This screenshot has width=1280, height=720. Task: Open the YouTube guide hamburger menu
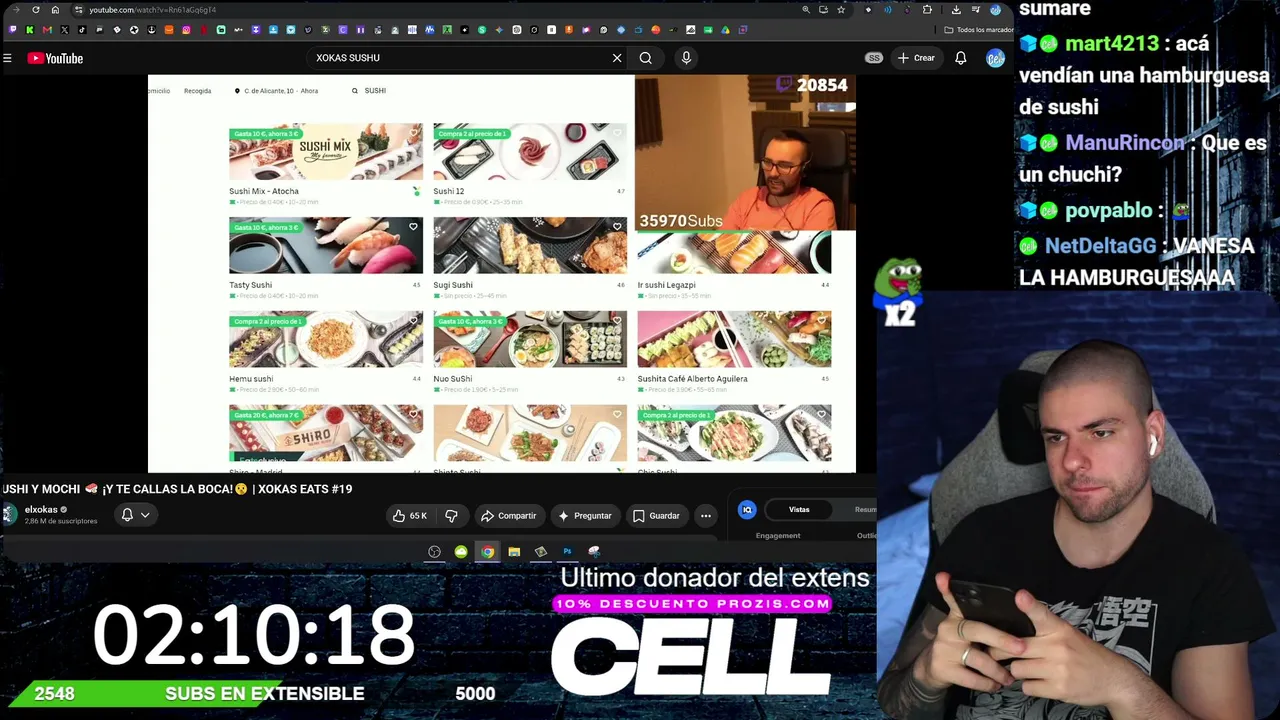click(x=7, y=58)
